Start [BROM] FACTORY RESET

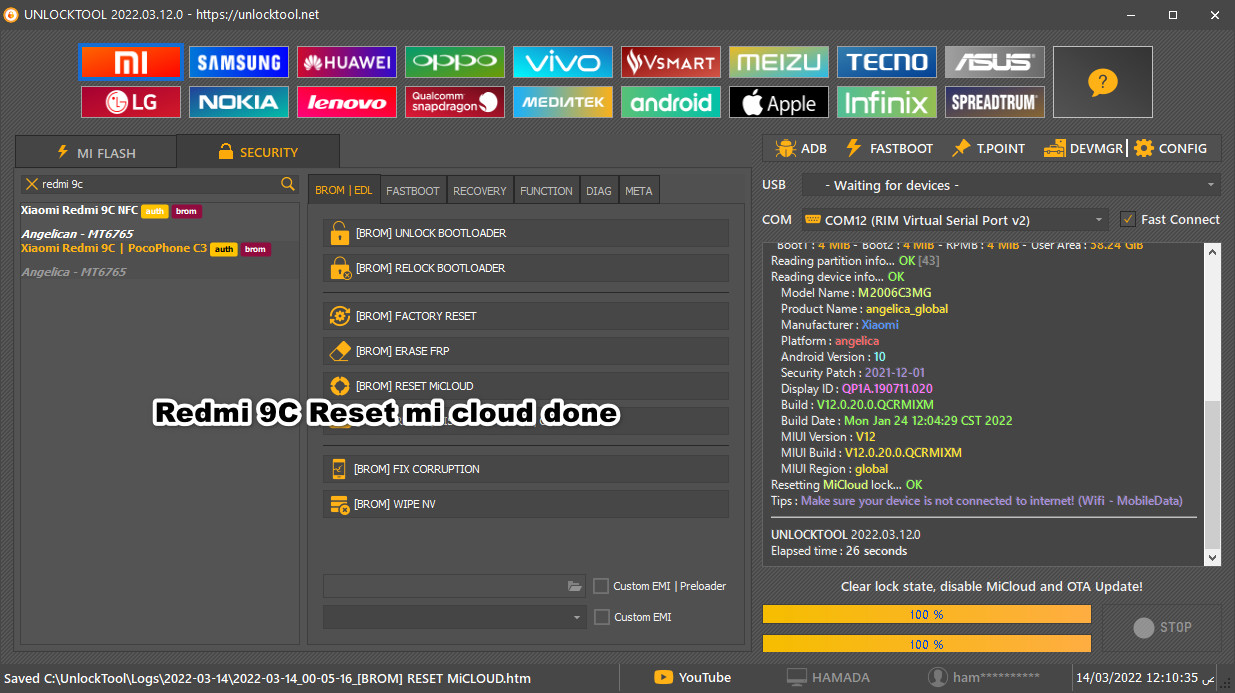pyautogui.click(x=526, y=316)
